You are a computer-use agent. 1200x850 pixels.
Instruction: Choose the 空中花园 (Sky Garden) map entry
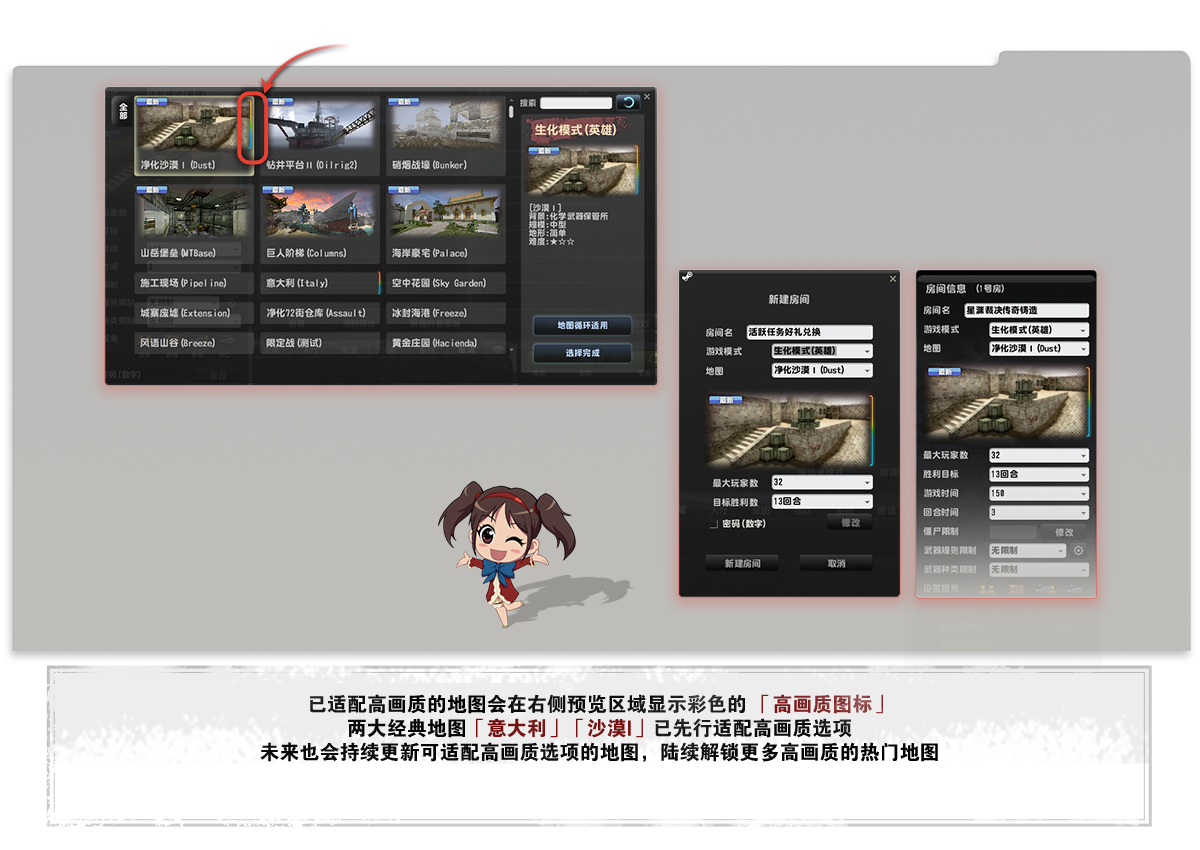[446, 283]
